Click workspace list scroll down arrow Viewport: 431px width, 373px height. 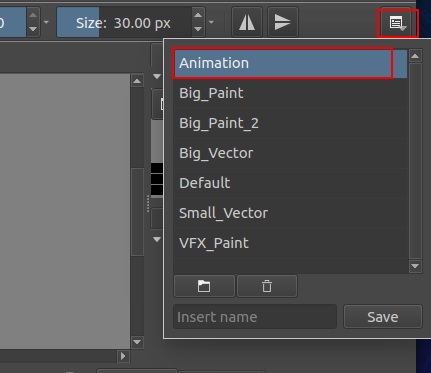pyautogui.click(x=415, y=266)
